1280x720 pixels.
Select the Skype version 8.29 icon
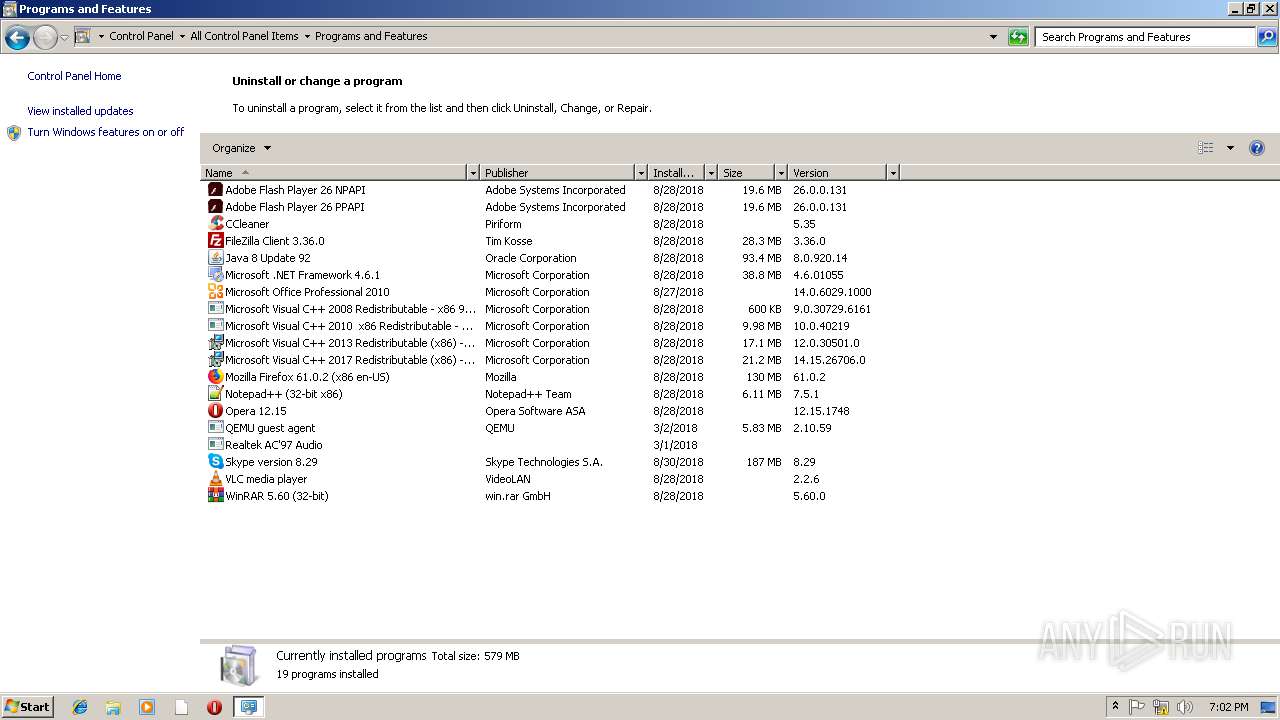pos(215,462)
